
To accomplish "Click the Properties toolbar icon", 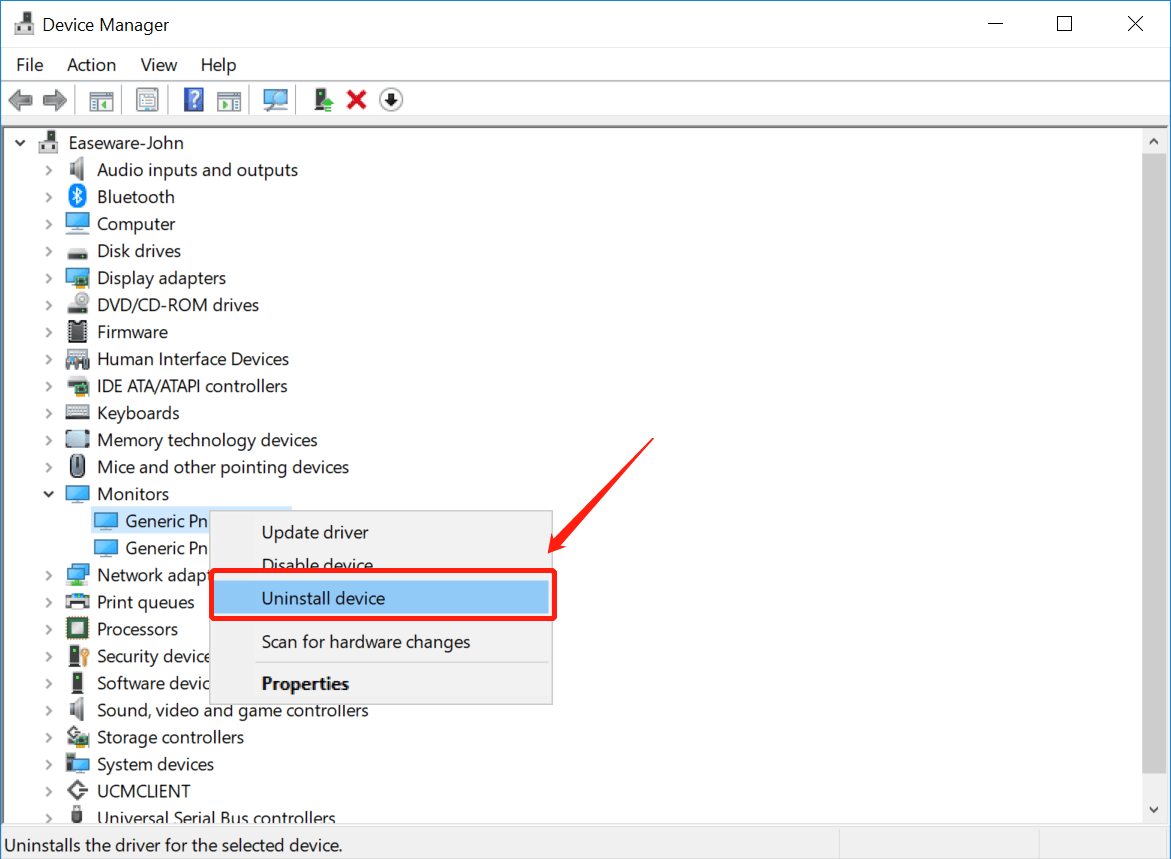I will (148, 100).
